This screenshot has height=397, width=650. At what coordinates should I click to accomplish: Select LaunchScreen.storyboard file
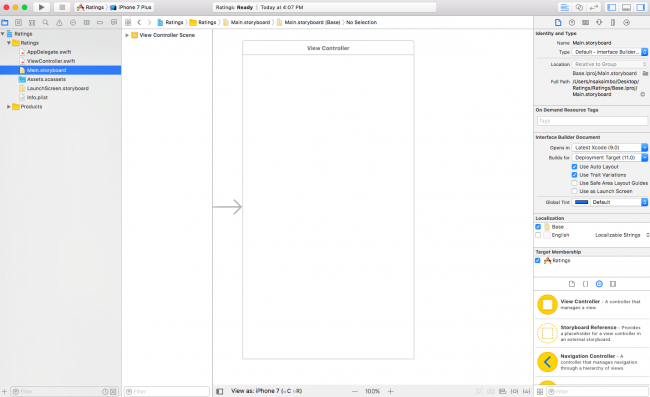[58, 88]
